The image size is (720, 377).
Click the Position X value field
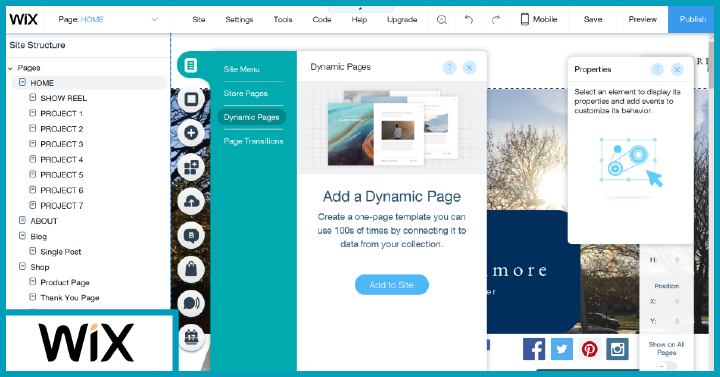[677, 302]
